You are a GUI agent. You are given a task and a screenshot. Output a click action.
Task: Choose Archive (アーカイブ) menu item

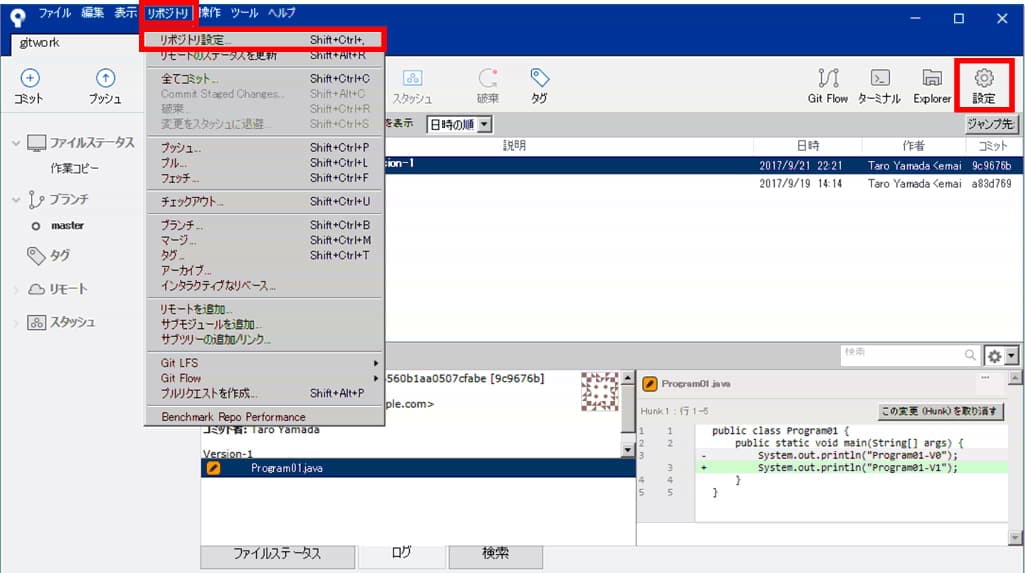[x=264, y=270]
